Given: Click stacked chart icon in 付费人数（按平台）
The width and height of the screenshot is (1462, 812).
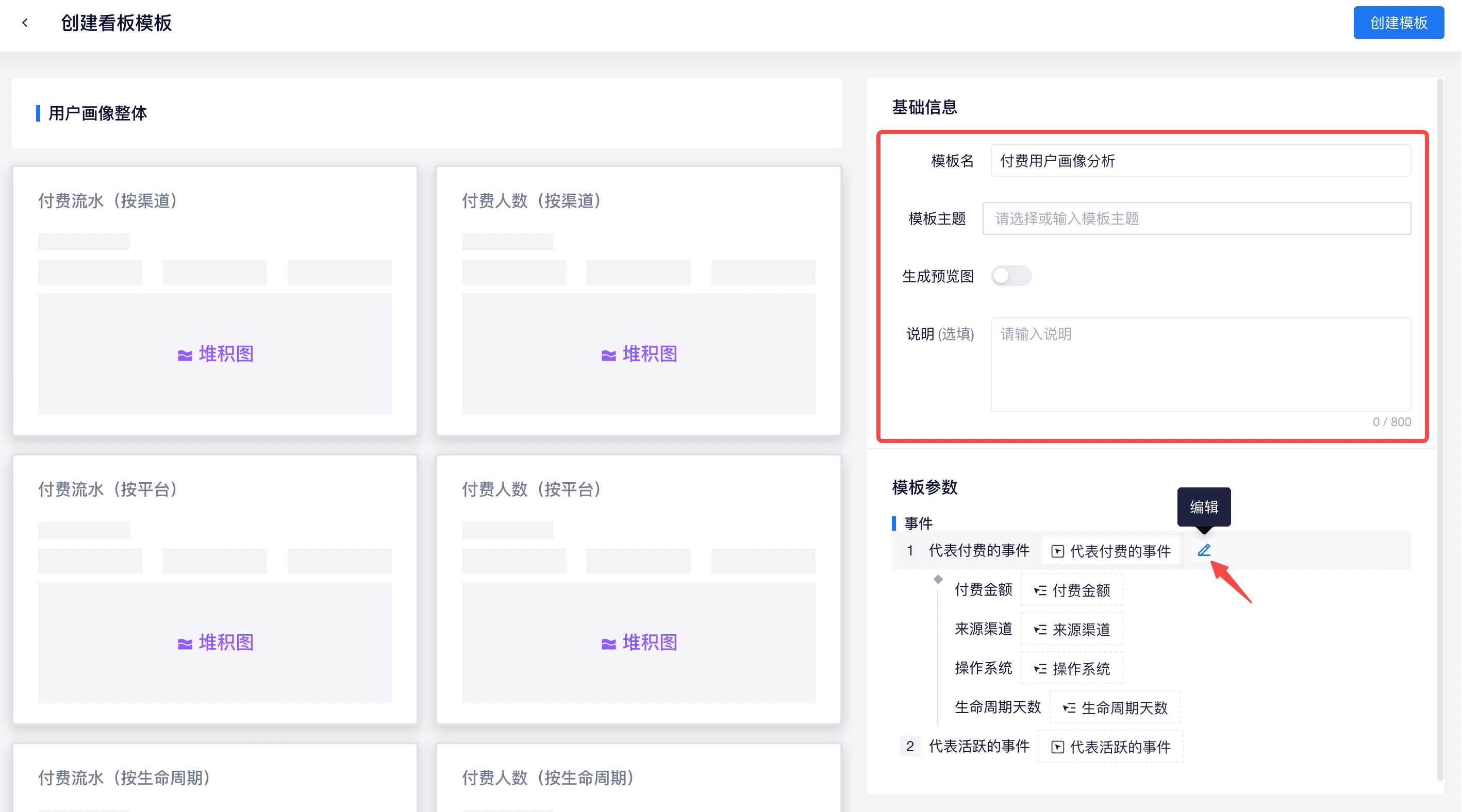Looking at the screenshot, I should (x=608, y=644).
